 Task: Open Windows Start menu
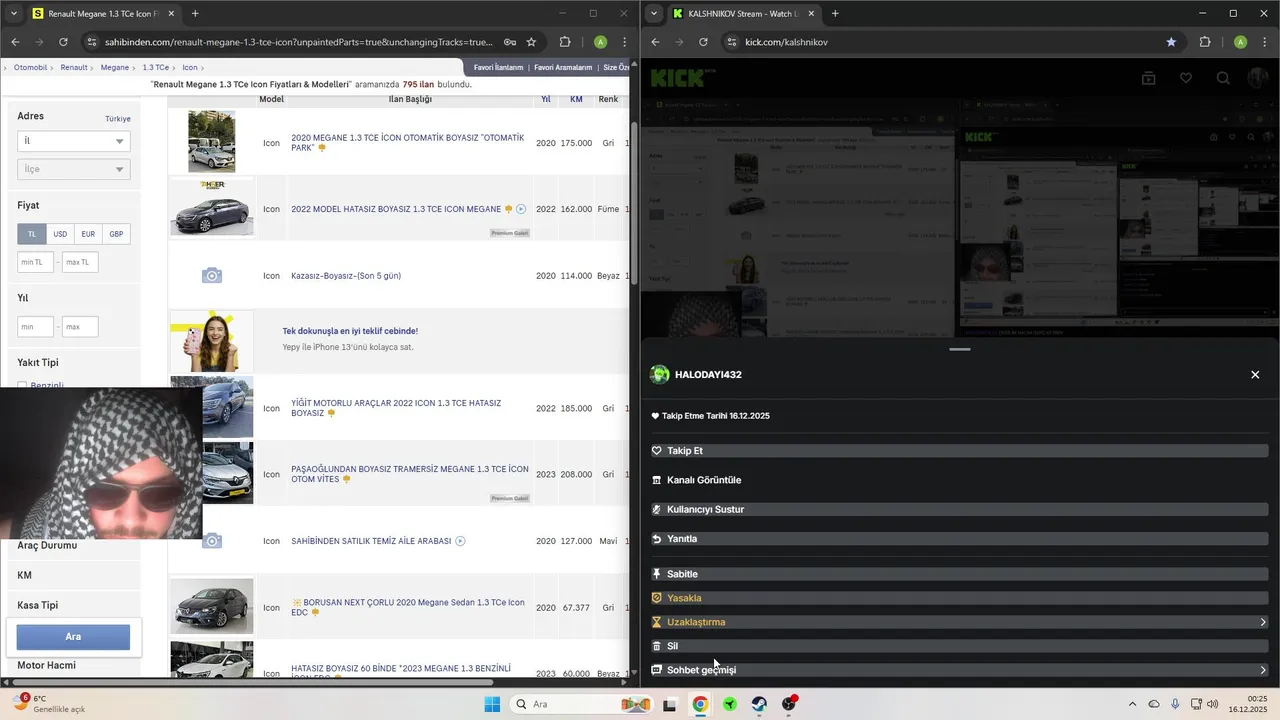pyautogui.click(x=492, y=704)
